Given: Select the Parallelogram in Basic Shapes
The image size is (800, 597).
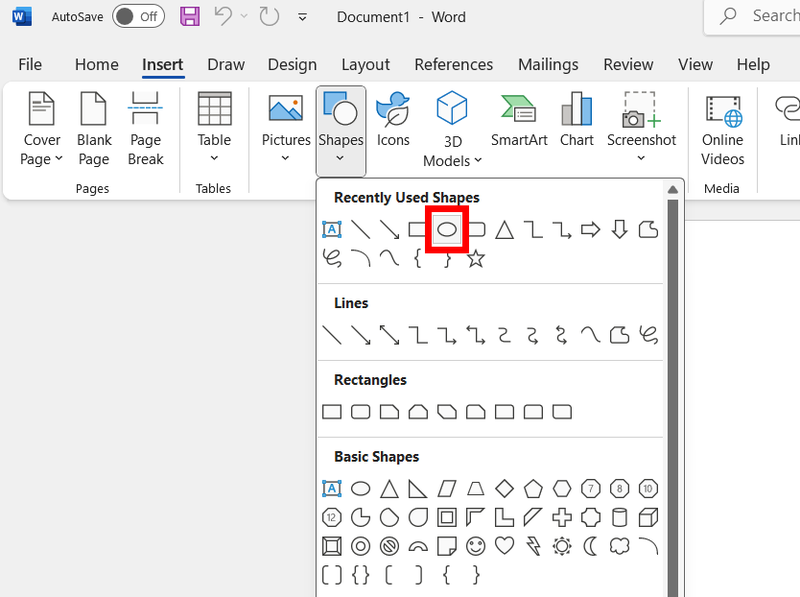Looking at the screenshot, I should (x=447, y=489).
